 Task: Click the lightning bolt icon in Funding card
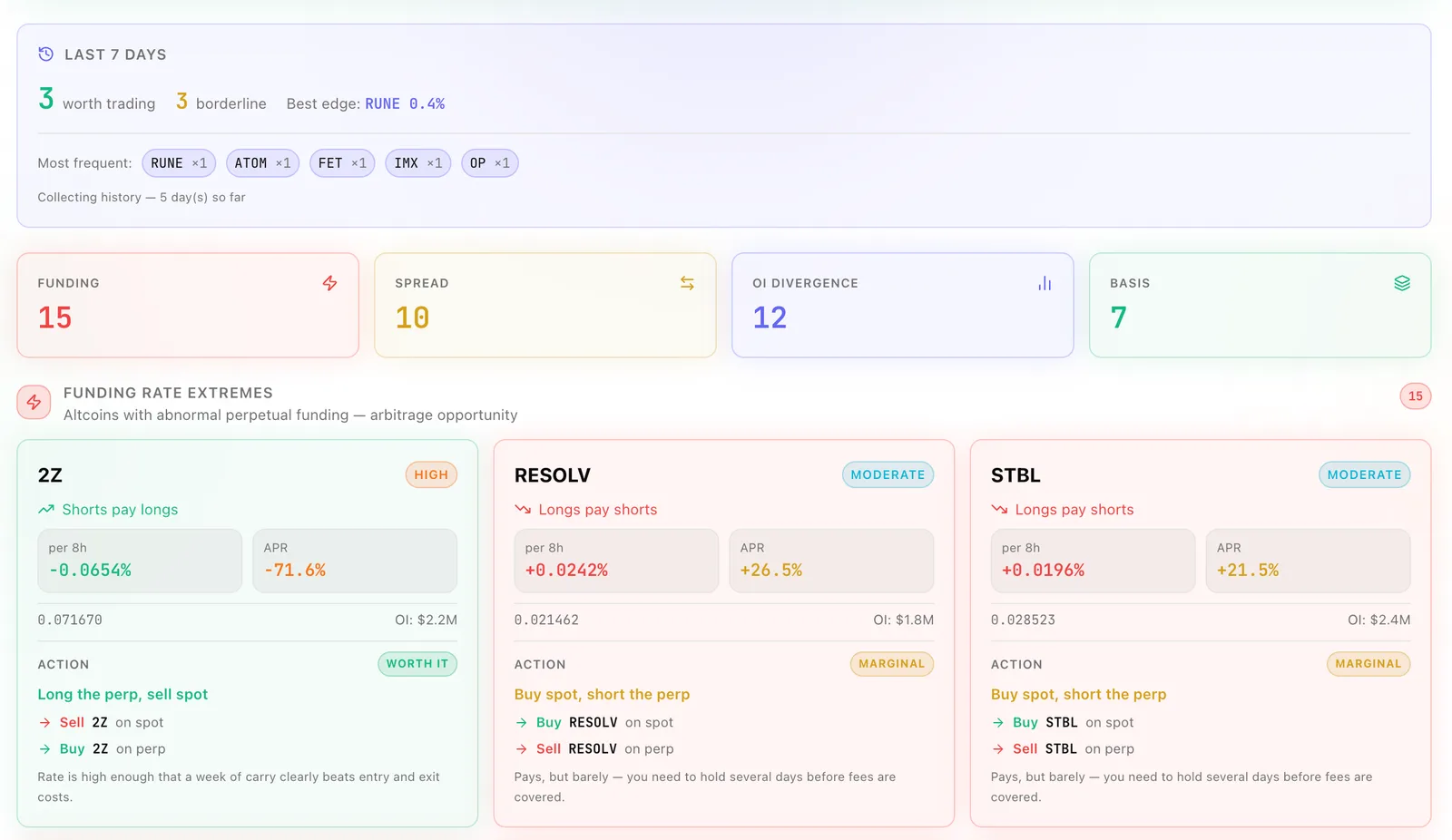[x=330, y=283]
